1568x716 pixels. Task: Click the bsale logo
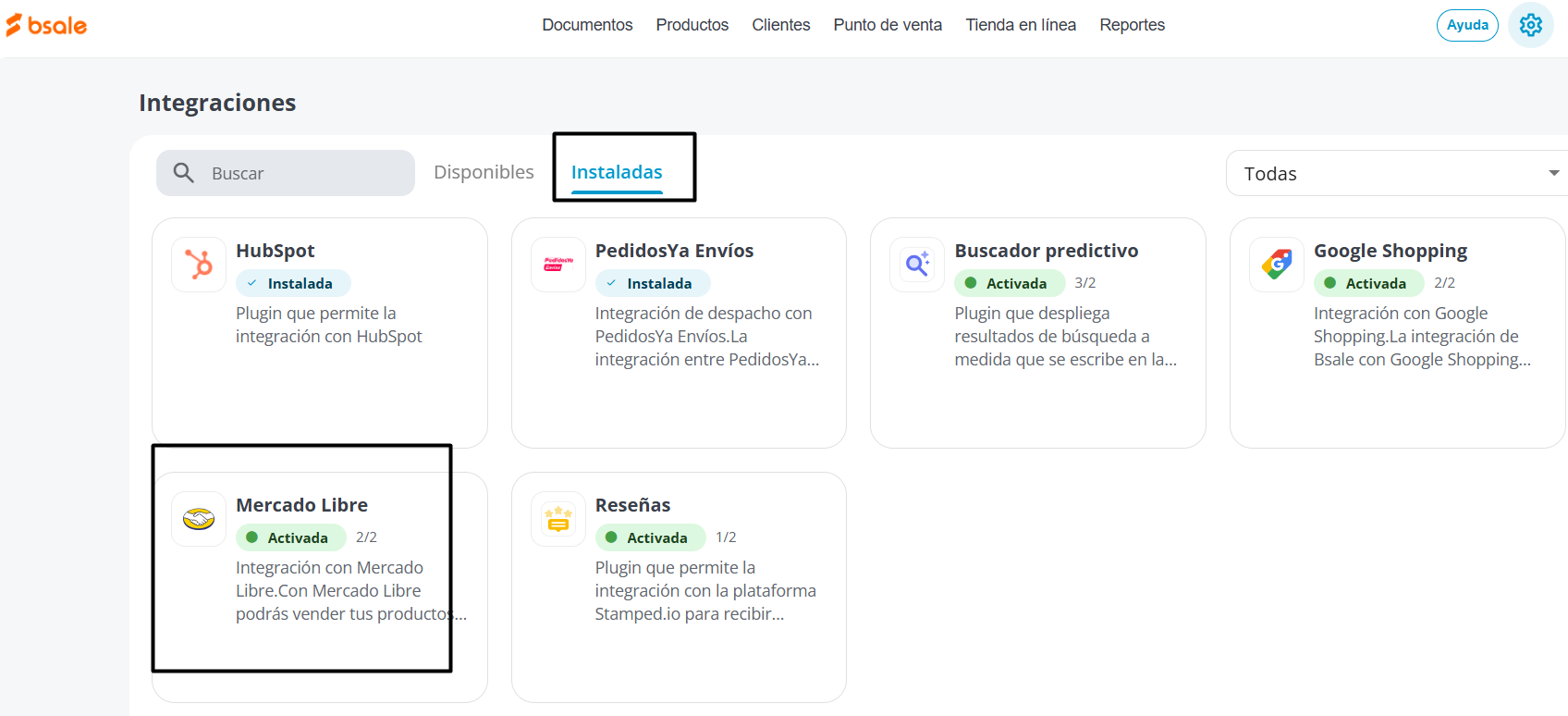tap(46, 25)
